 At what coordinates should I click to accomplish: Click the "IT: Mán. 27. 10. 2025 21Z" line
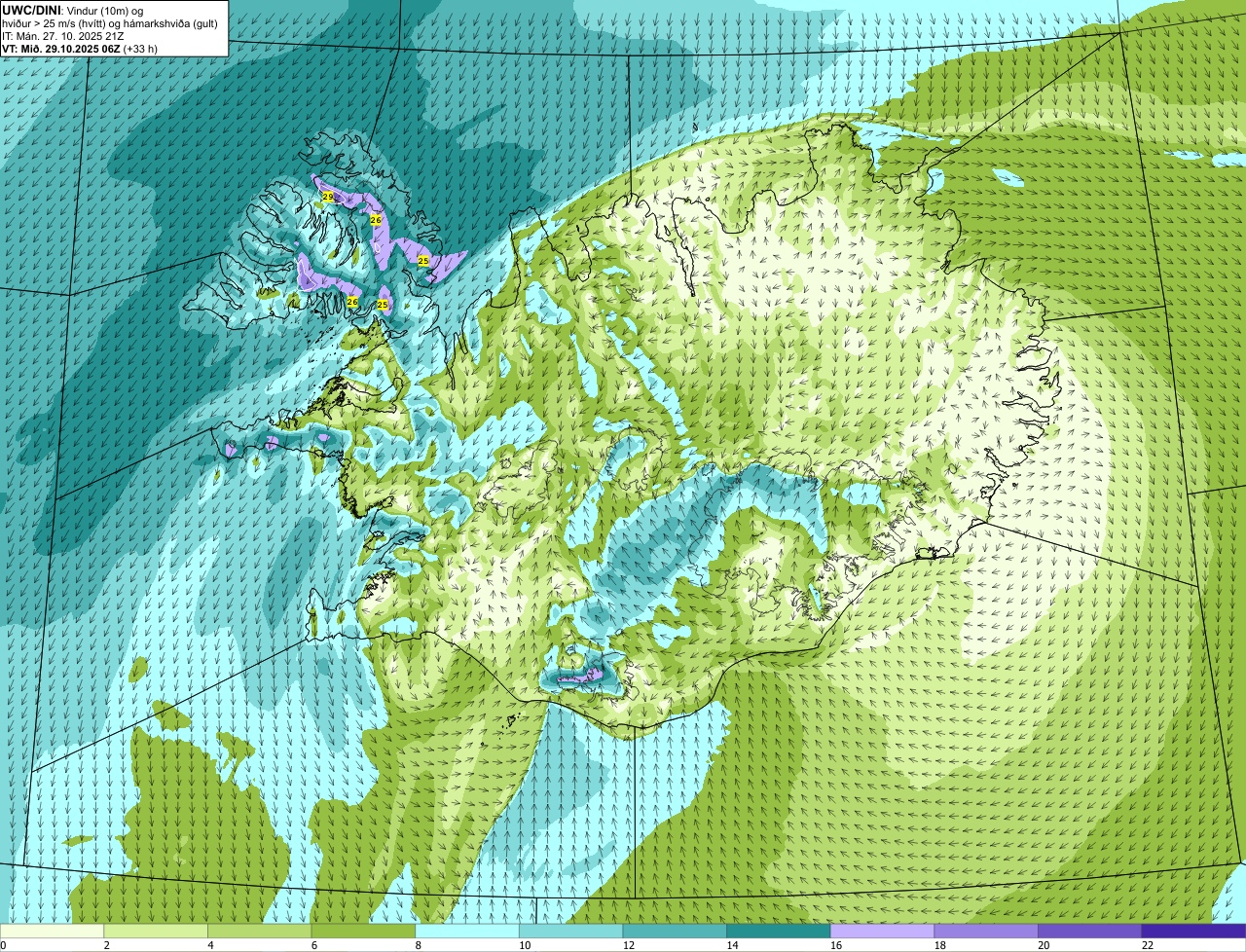point(61,36)
